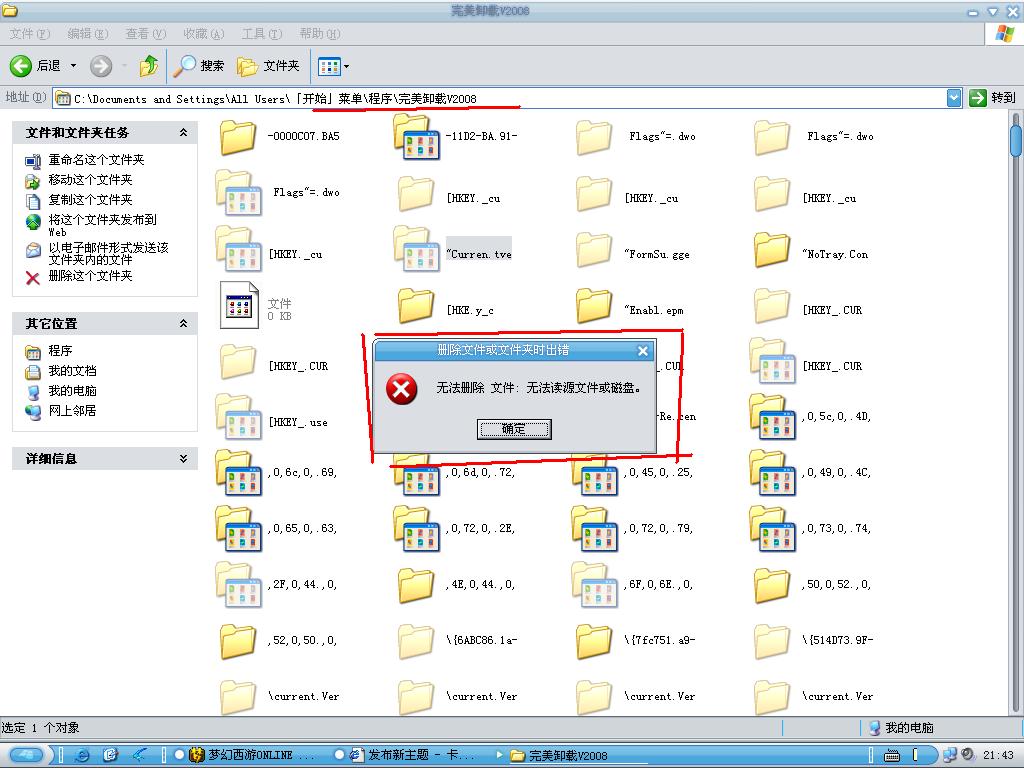The height and width of the screenshot is (768, 1024).
Task: Select the ,0,49,0,.4C, folder icon
Action: [x=773, y=473]
